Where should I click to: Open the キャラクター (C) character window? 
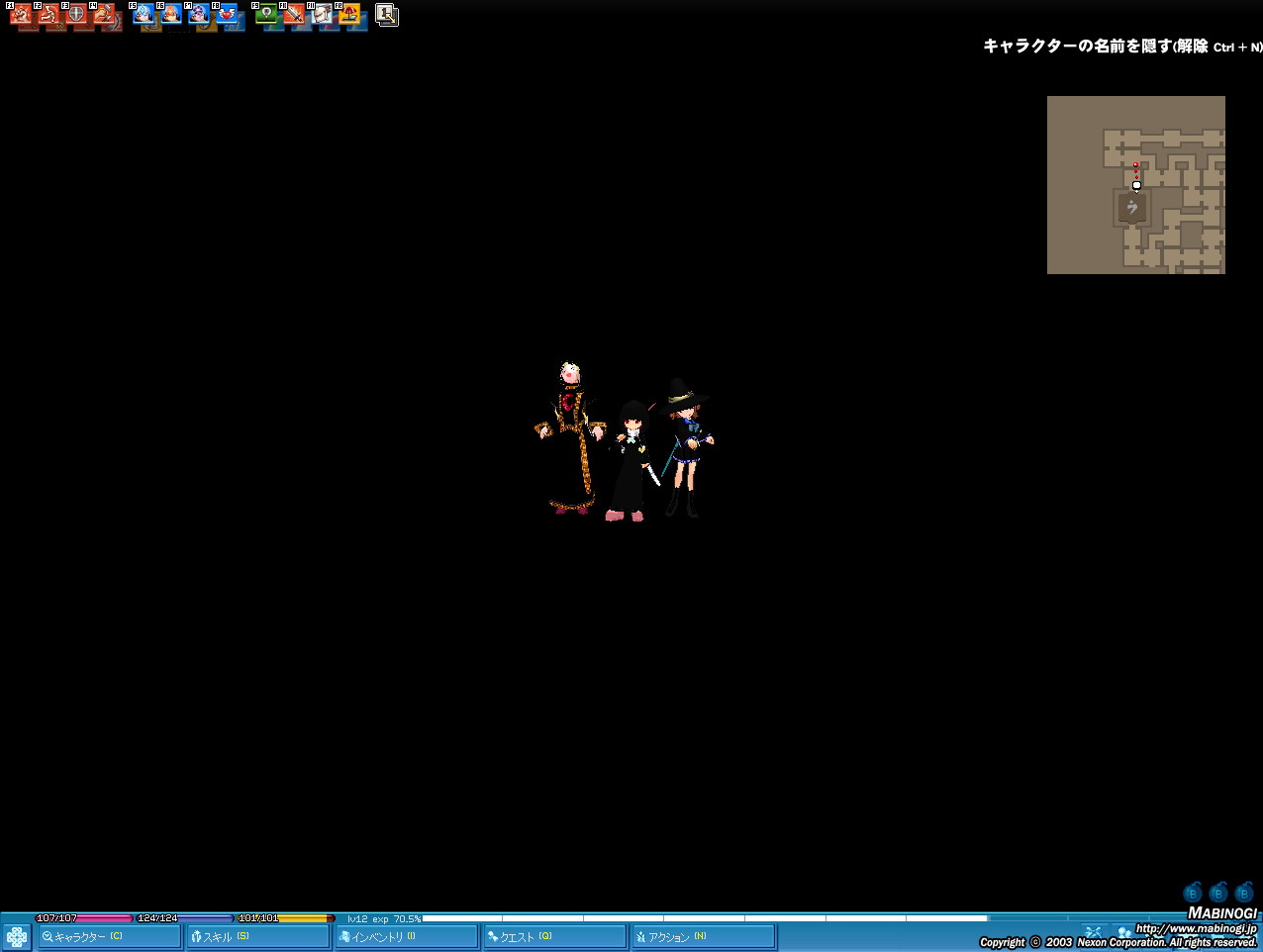tap(110, 936)
